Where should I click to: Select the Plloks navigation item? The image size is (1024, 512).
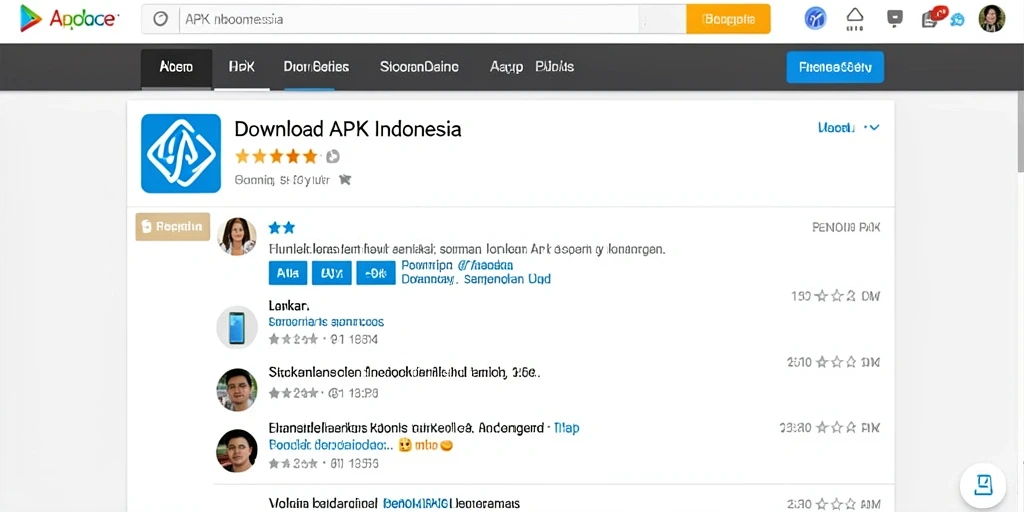click(554, 67)
